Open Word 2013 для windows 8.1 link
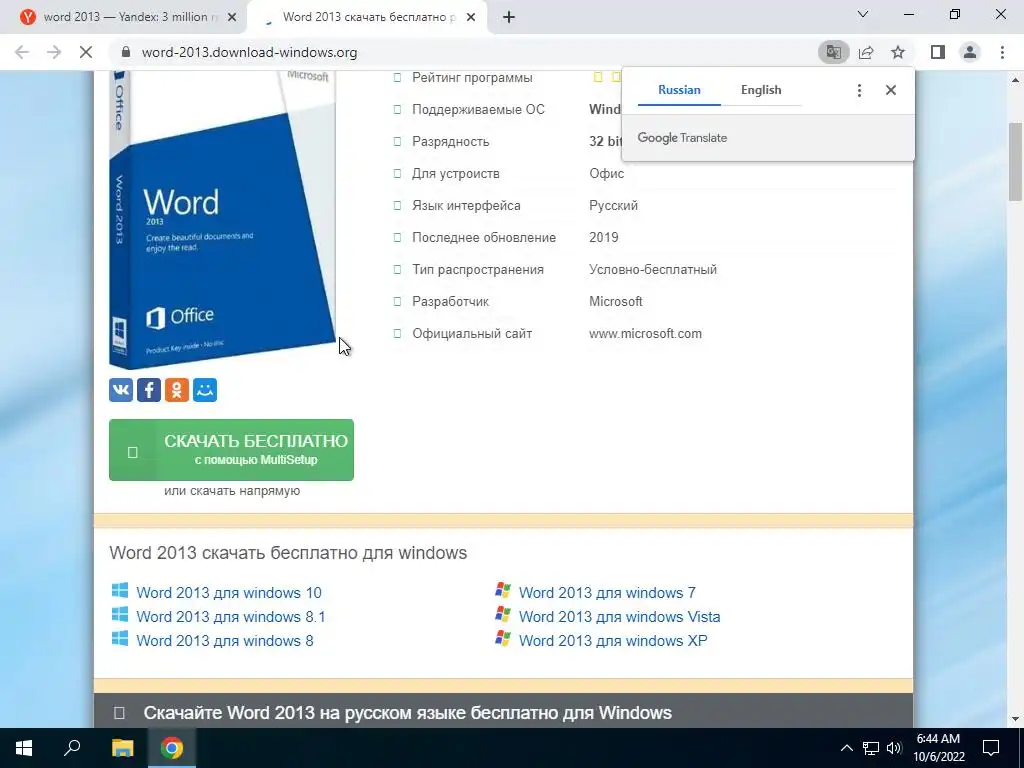The width and height of the screenshot is (1024, 768). pos(231,616)
